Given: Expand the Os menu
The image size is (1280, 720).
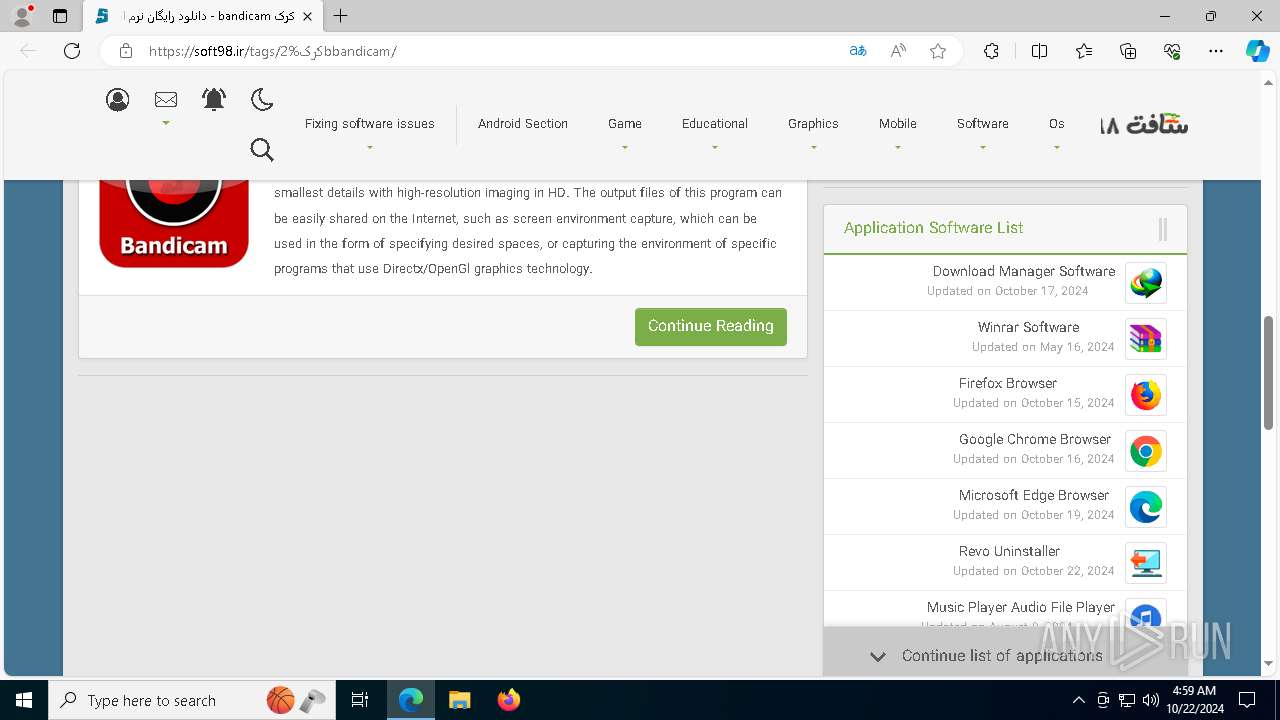Looking at the screenshot, I should coord(1057,124).
